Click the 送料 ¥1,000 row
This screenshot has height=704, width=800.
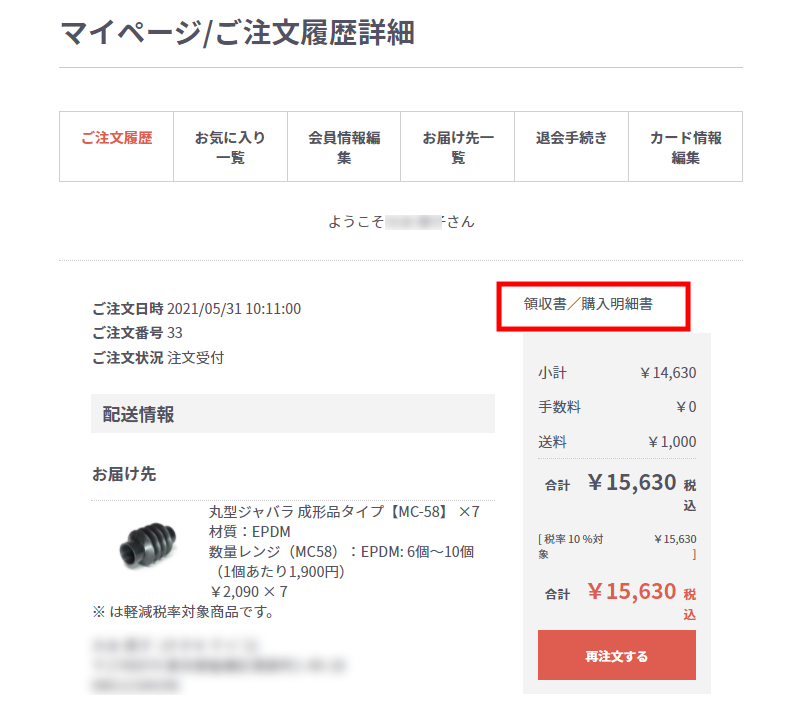tap(617, 442)
